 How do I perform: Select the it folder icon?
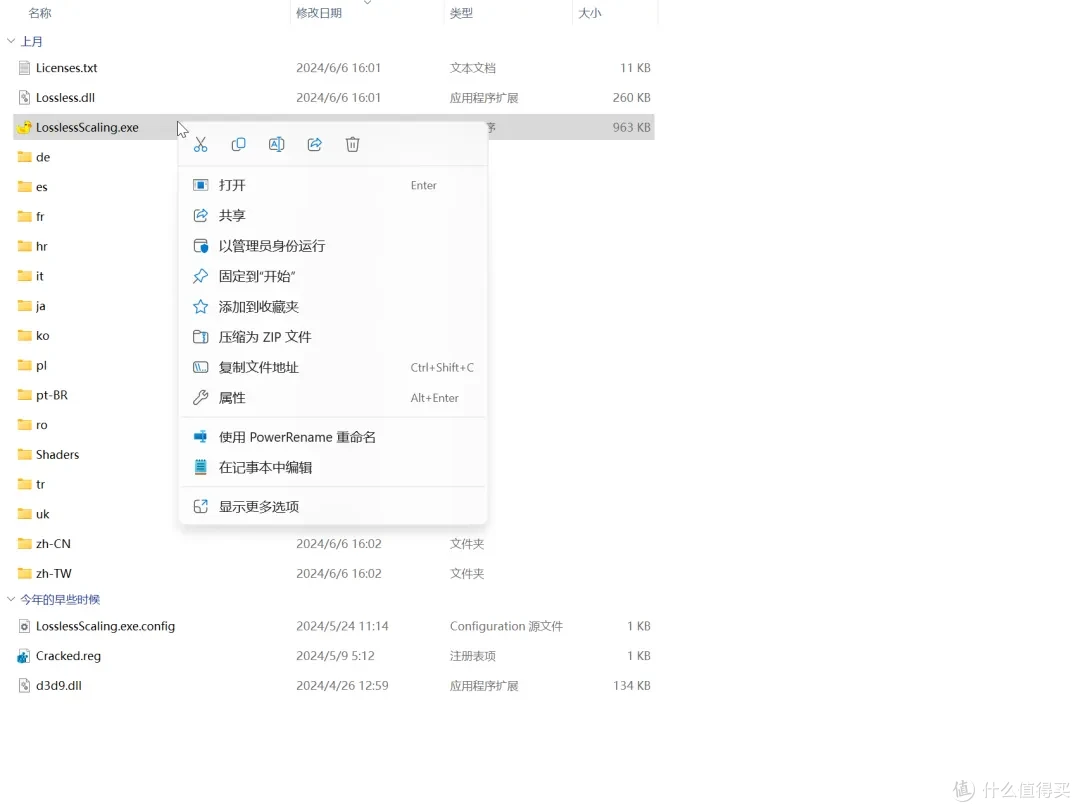pyautogui.click(x=24, y=275)
